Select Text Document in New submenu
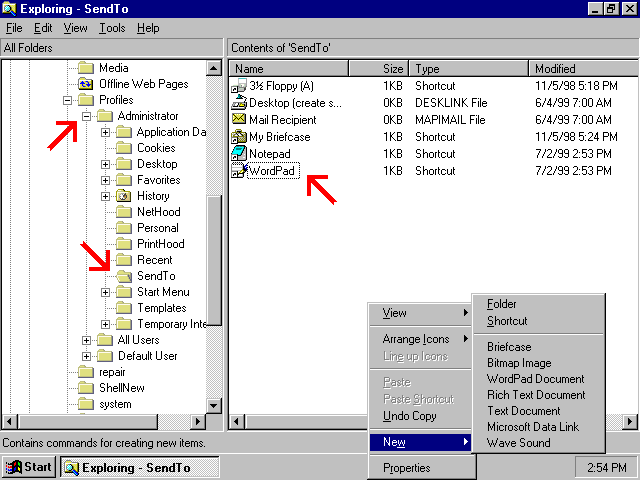This screenshot has height=480, width=640. [x=538, y=411]
